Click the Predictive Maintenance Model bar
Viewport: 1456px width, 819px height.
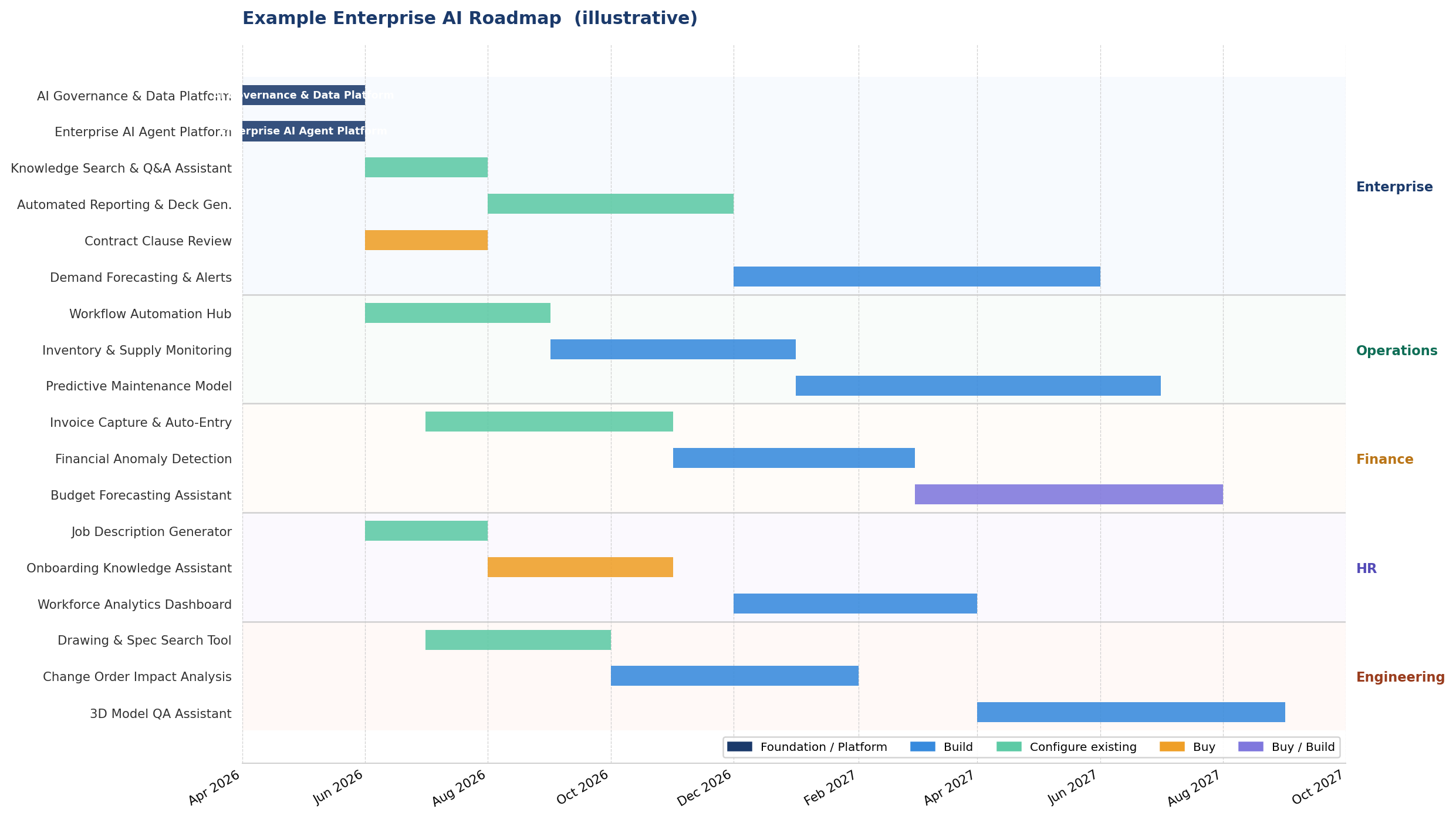(978, 386)
